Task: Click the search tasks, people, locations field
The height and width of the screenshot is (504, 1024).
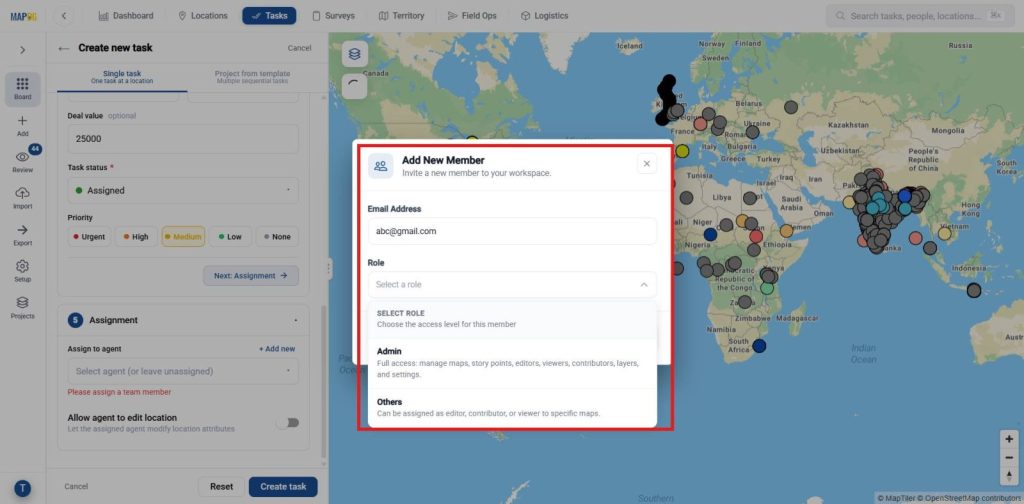Action: click(921, 16)
